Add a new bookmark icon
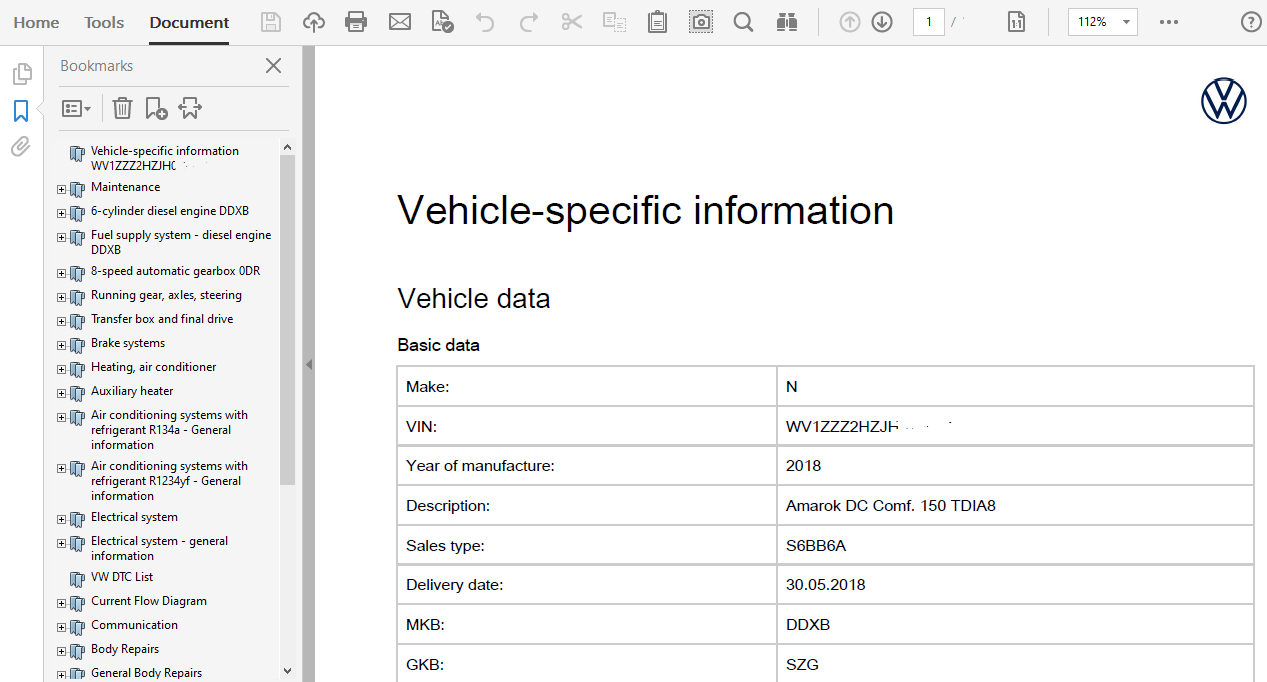 pyautogui.click(x=156, y=108)
